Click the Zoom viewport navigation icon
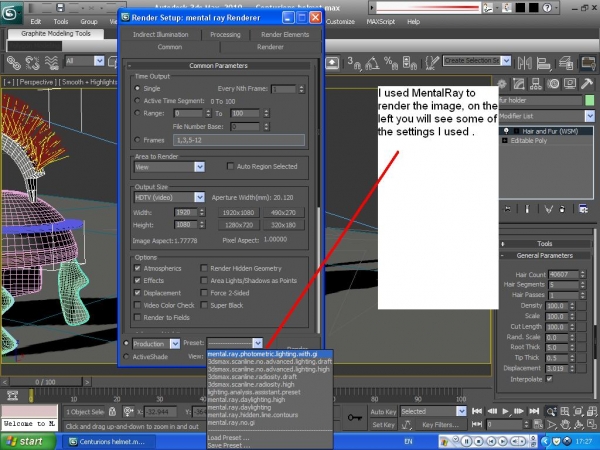This screenshot has height=450, width=600. pyautogui.click(x=551, y=411)
